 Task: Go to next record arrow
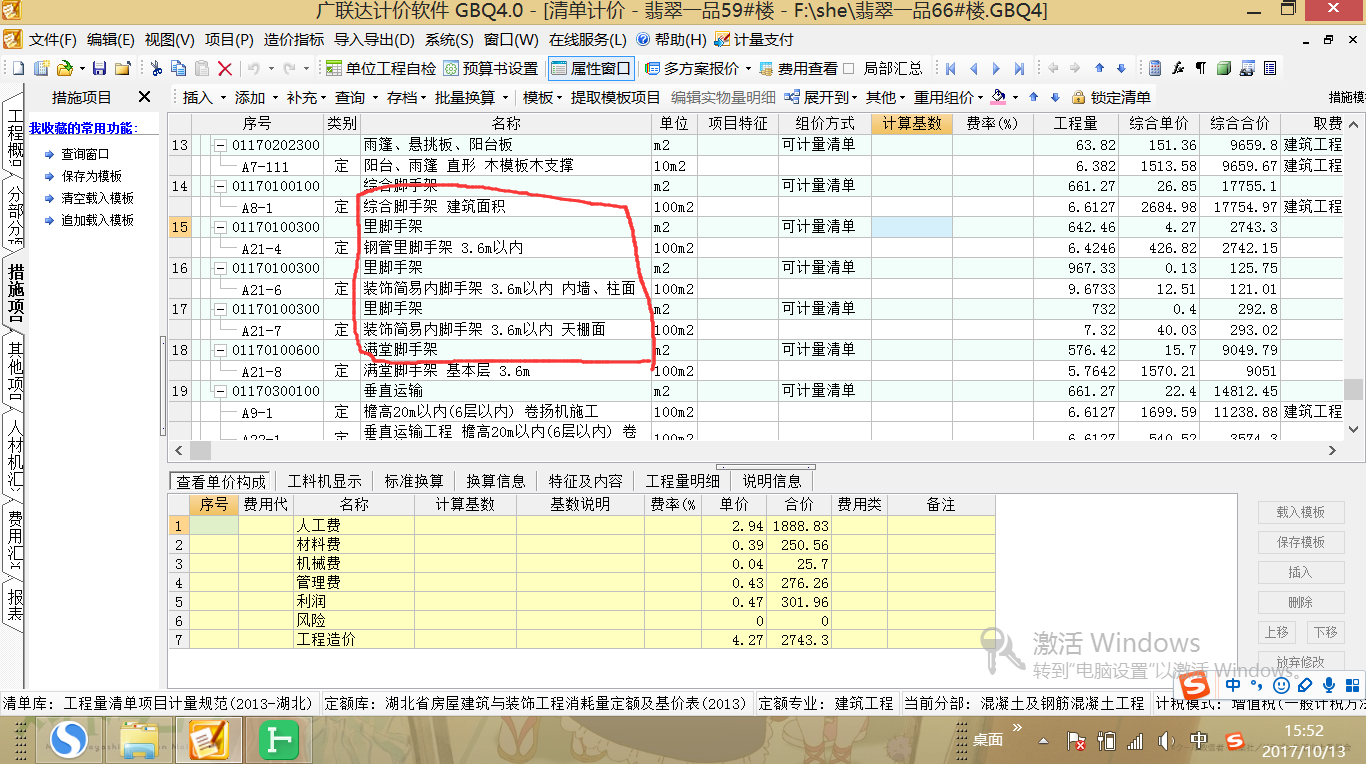click(996, 68)
